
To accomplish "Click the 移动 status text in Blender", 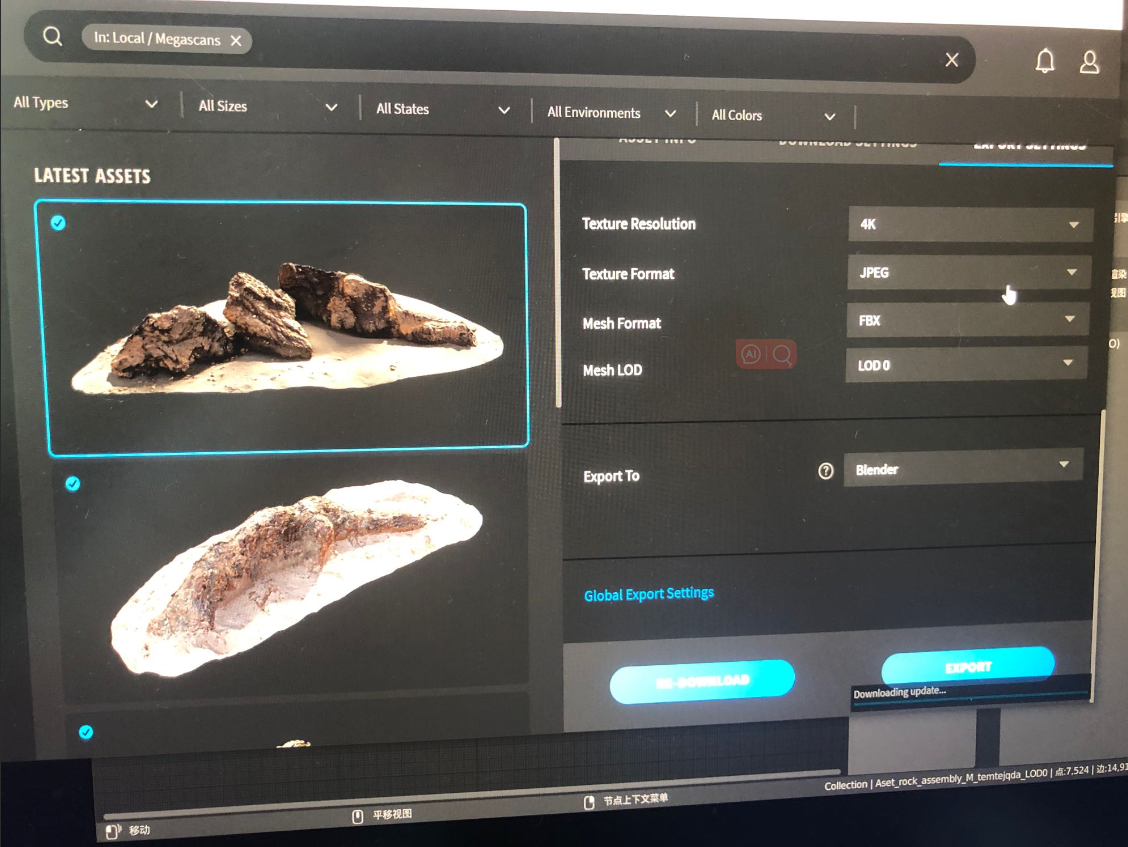I will tap(140, 830).
